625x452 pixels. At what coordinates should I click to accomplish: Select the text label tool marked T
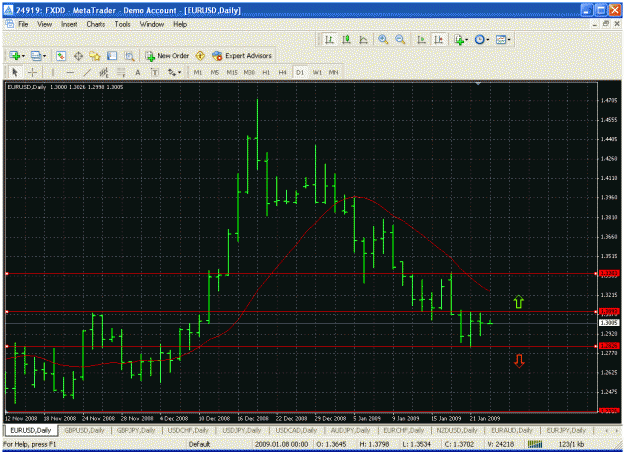tap(155, 73)
